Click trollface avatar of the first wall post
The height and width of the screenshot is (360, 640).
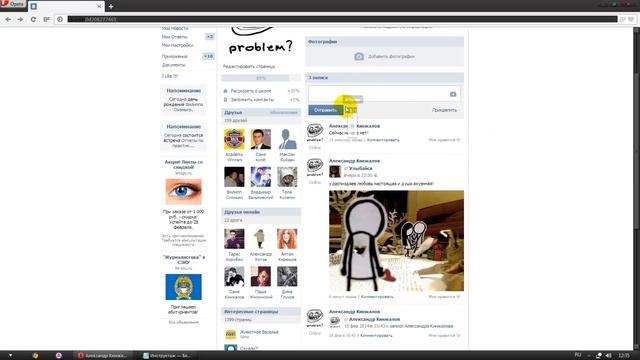point(315,133)
